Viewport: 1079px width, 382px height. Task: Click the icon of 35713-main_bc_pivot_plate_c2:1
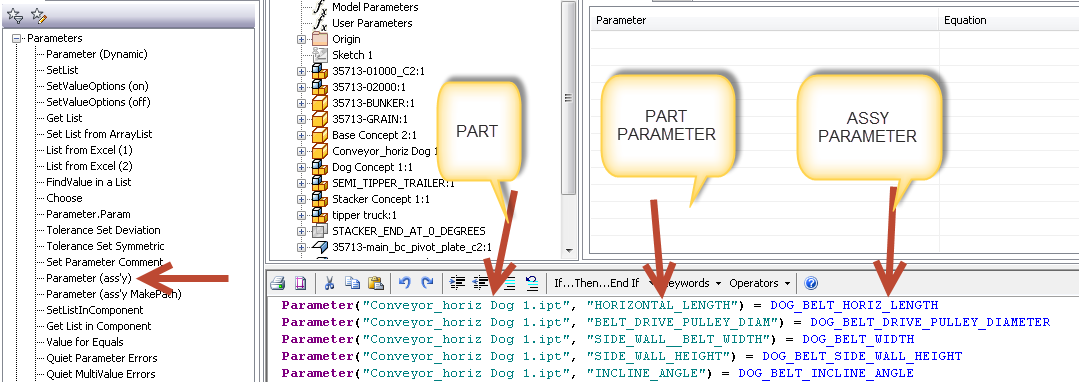pyautogui.click(x=319, y=247)
